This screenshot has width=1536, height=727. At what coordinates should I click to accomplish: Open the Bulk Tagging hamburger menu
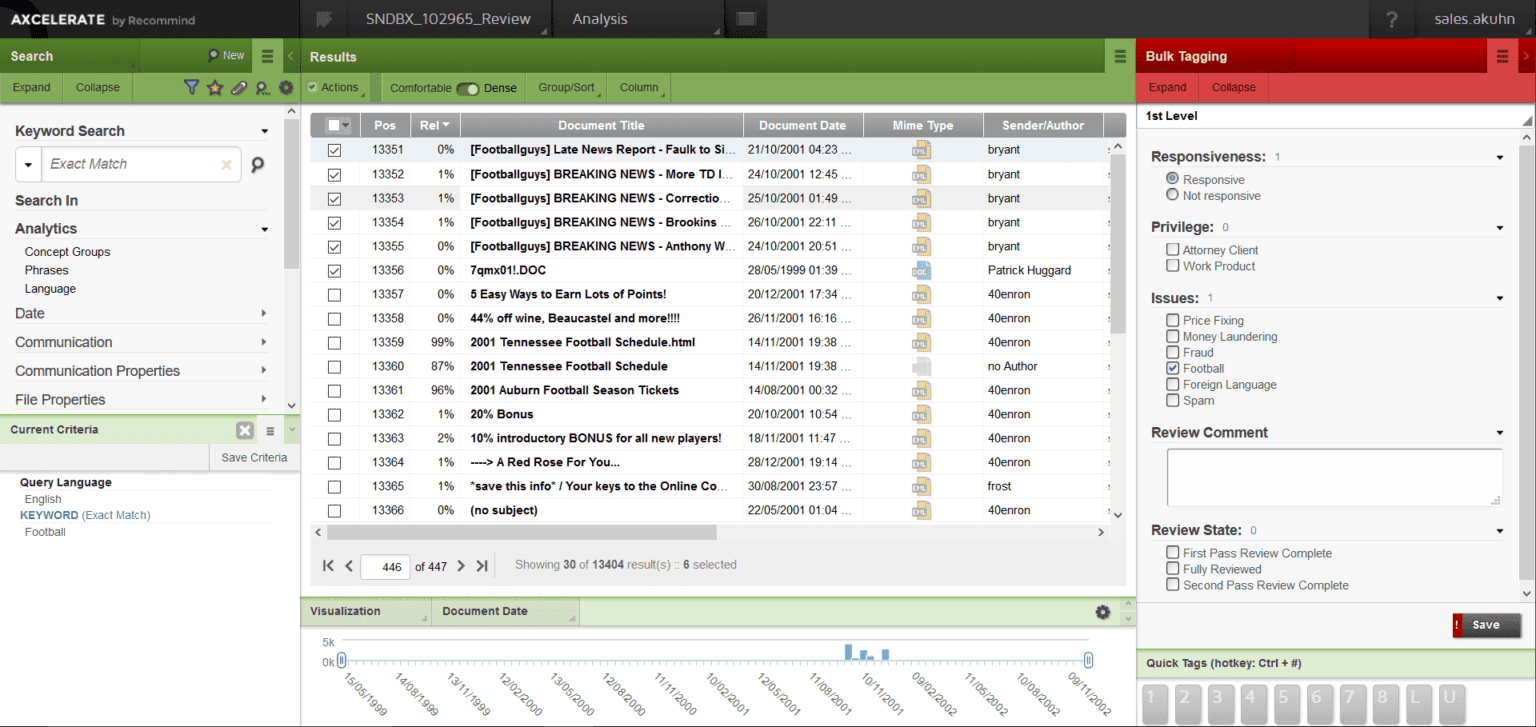(1502, 56)
